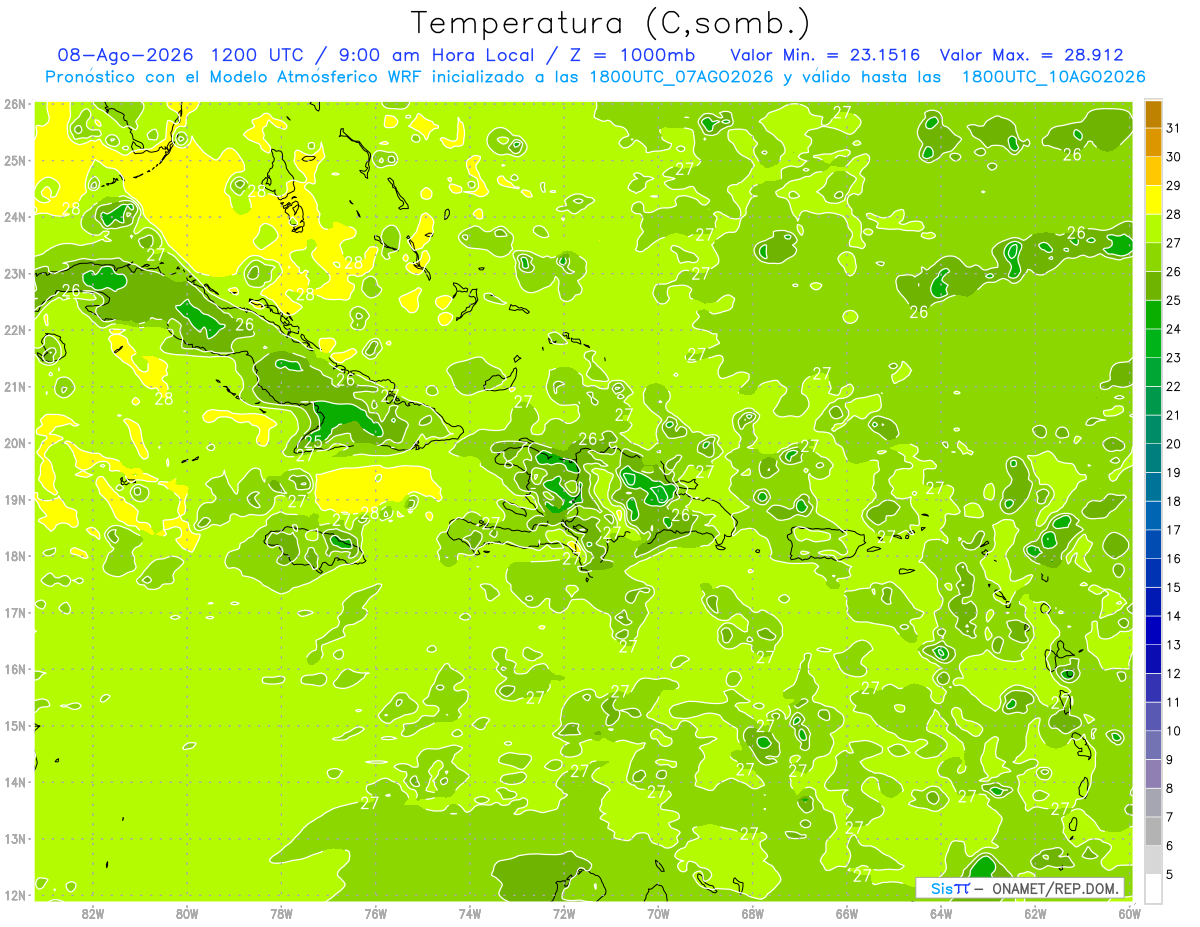This screenshot has height=927, width=1200.
Task: Click the "60W" longitude axis label
Action: pyautogui.click(x=1130, y=913)
